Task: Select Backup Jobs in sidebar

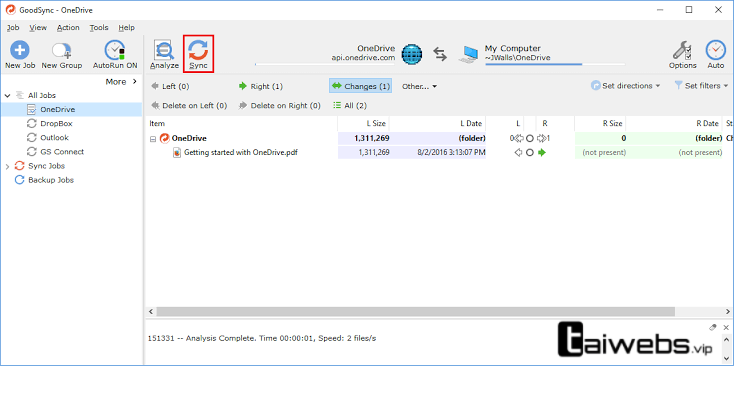Action: click(x=50, y=180)
